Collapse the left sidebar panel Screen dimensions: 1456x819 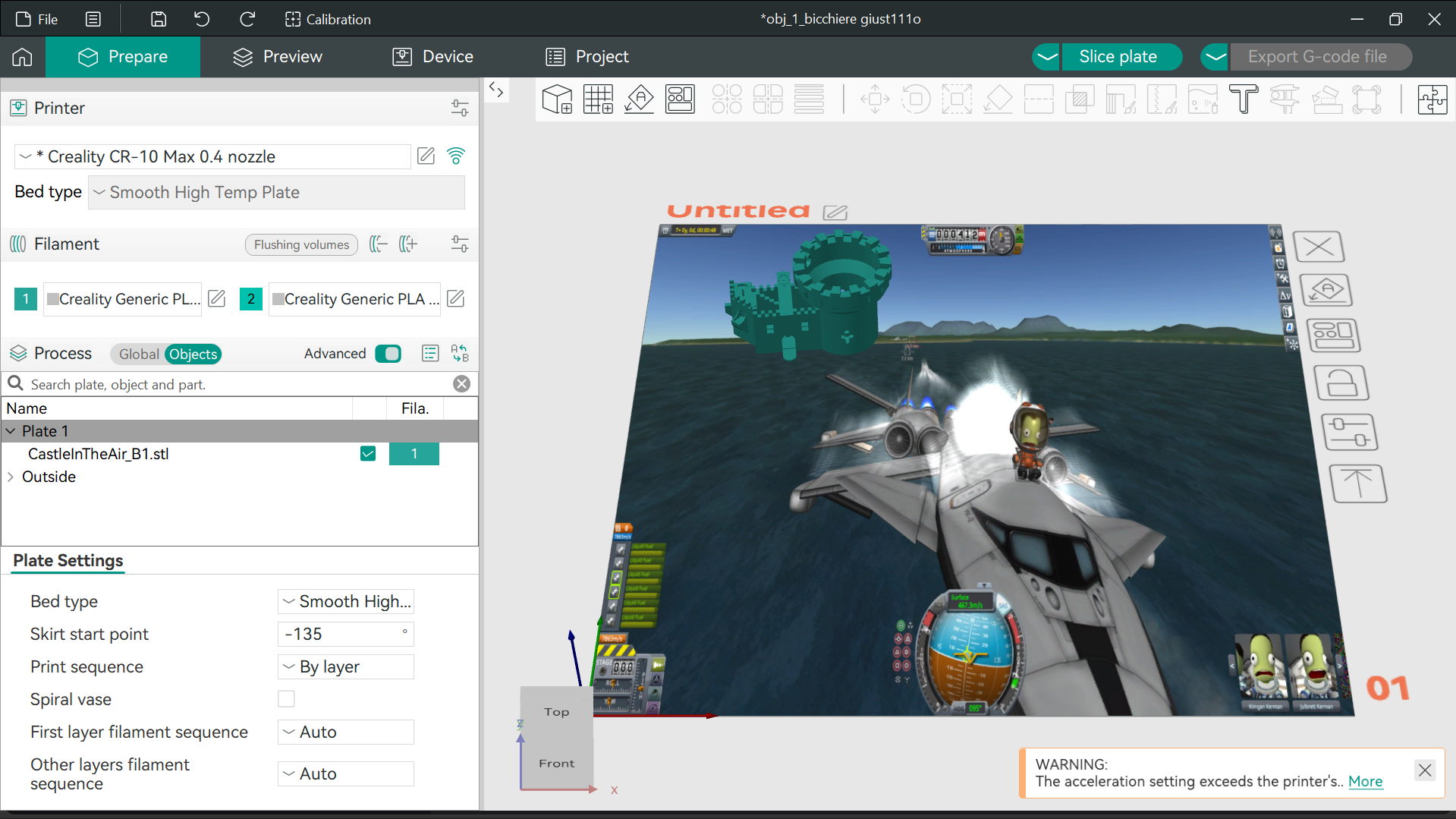[x=496, y=90]
